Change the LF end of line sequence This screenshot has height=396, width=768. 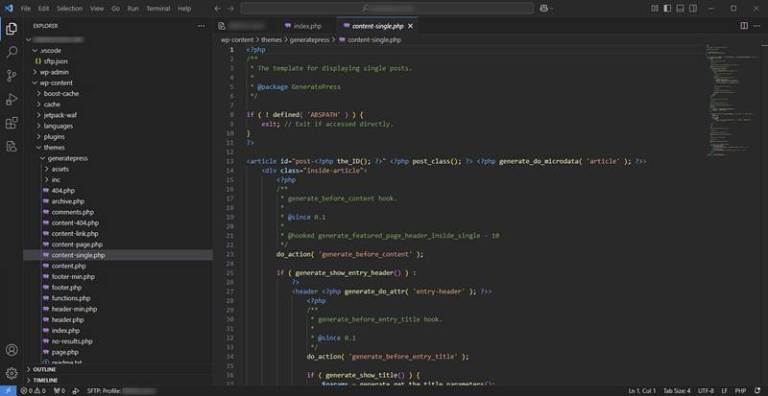[x=724, y=391]
